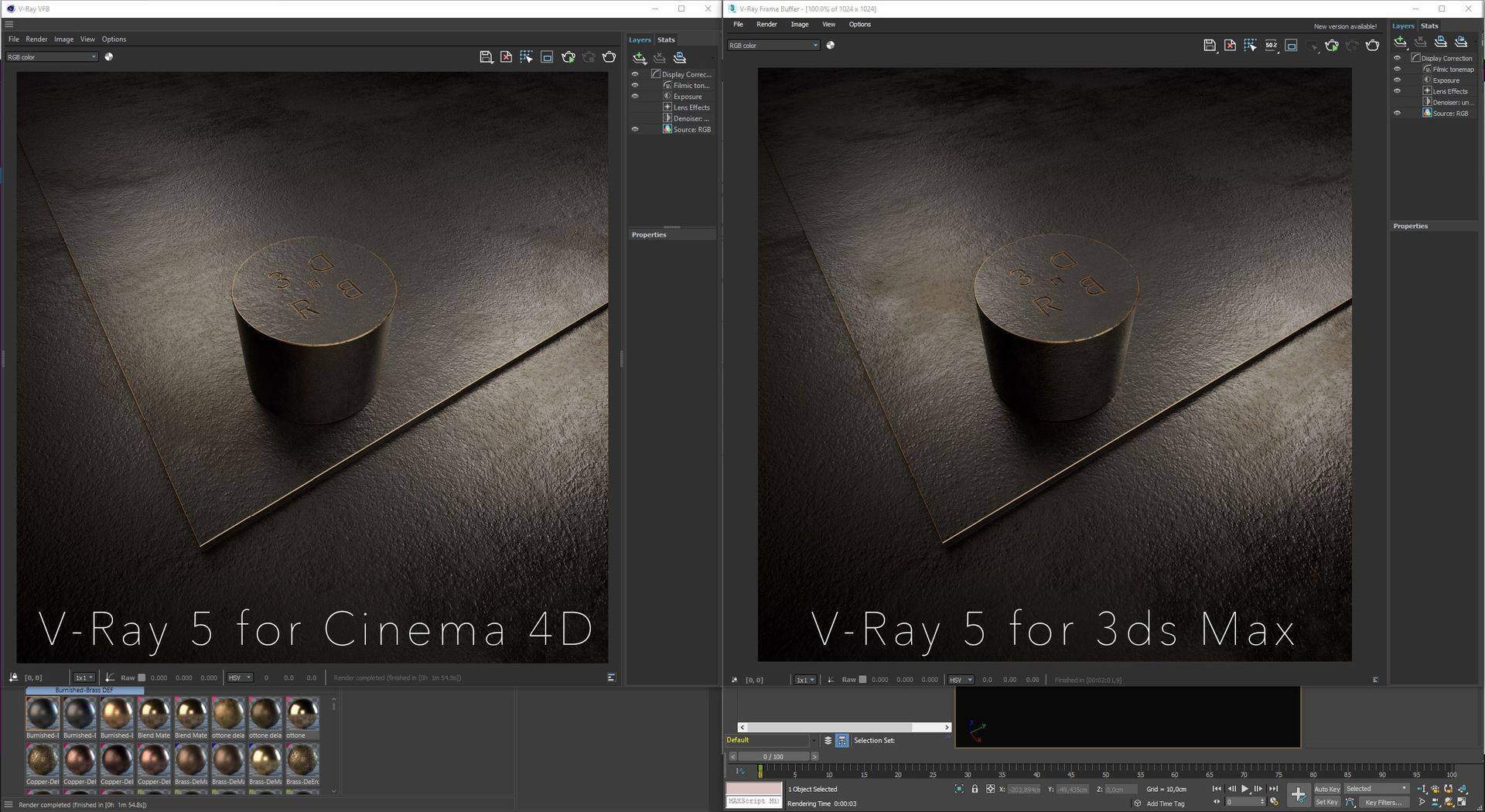This screenshot has width=1485, height=812.
Task: Click Create layer icon in Cinema 4D VFB
Action: (x=640, y=58)
